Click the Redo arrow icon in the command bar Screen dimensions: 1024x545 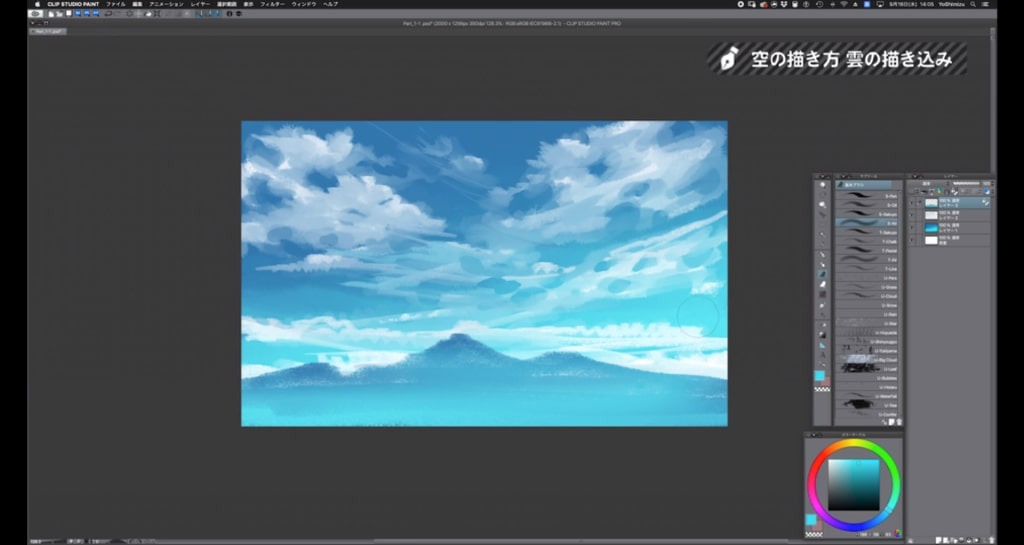click(118, 14)
